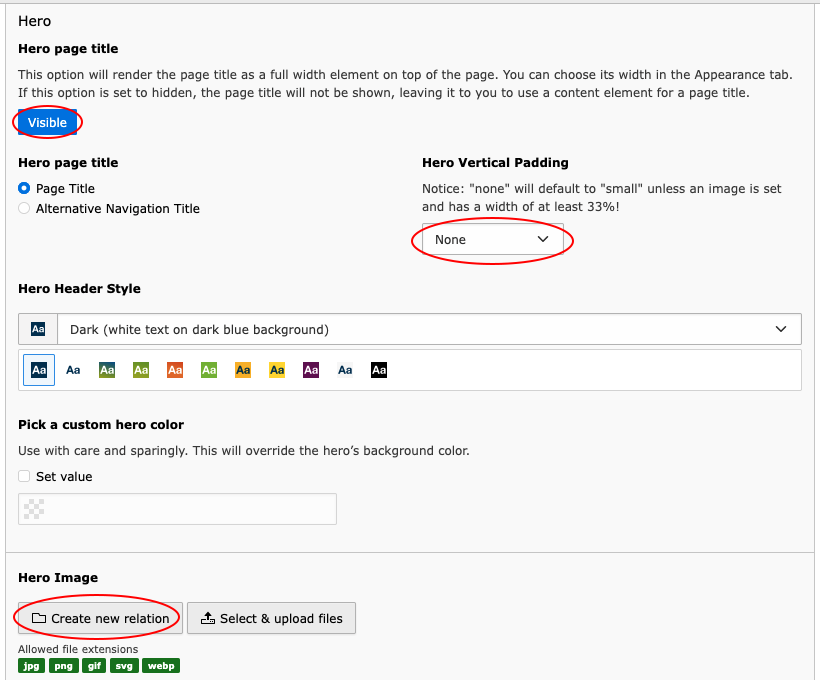This screenshot has width=820, height=680.
Task: Click the Hero Header Style label
Action: [x=79, y=289]
